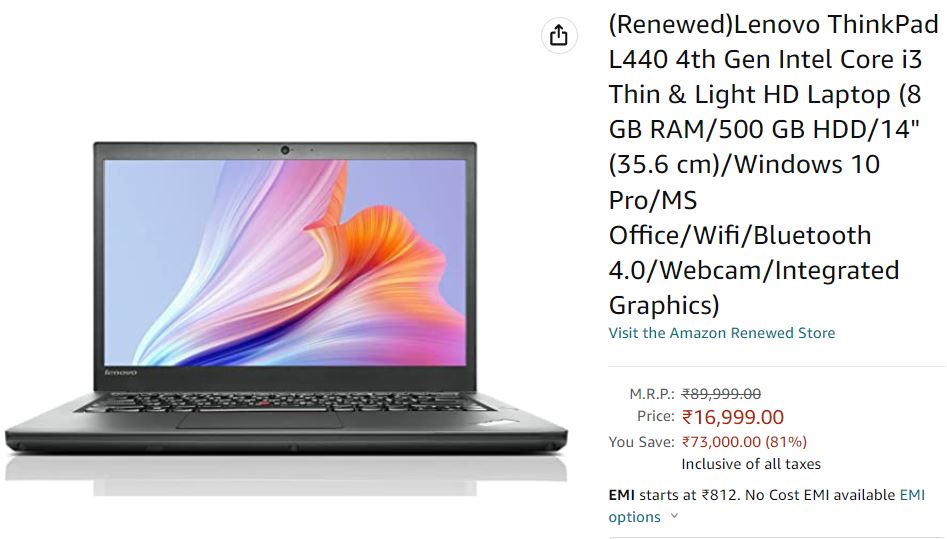Click the Inclusive of all taxes text
Viewport: 947px width, 539px height.
(751, 464)
